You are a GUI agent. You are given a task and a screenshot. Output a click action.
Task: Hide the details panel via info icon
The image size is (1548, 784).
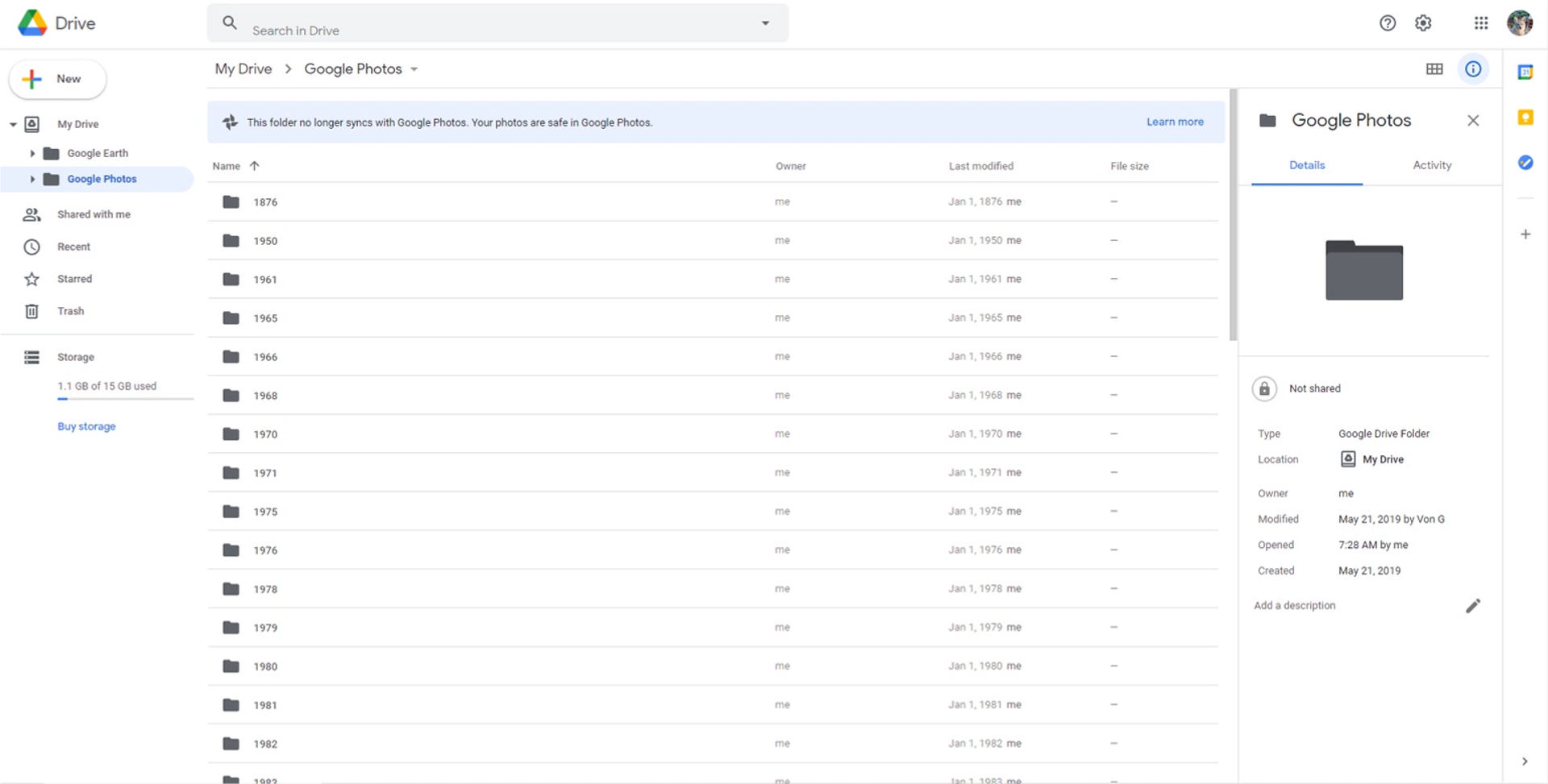(1474, 68)
